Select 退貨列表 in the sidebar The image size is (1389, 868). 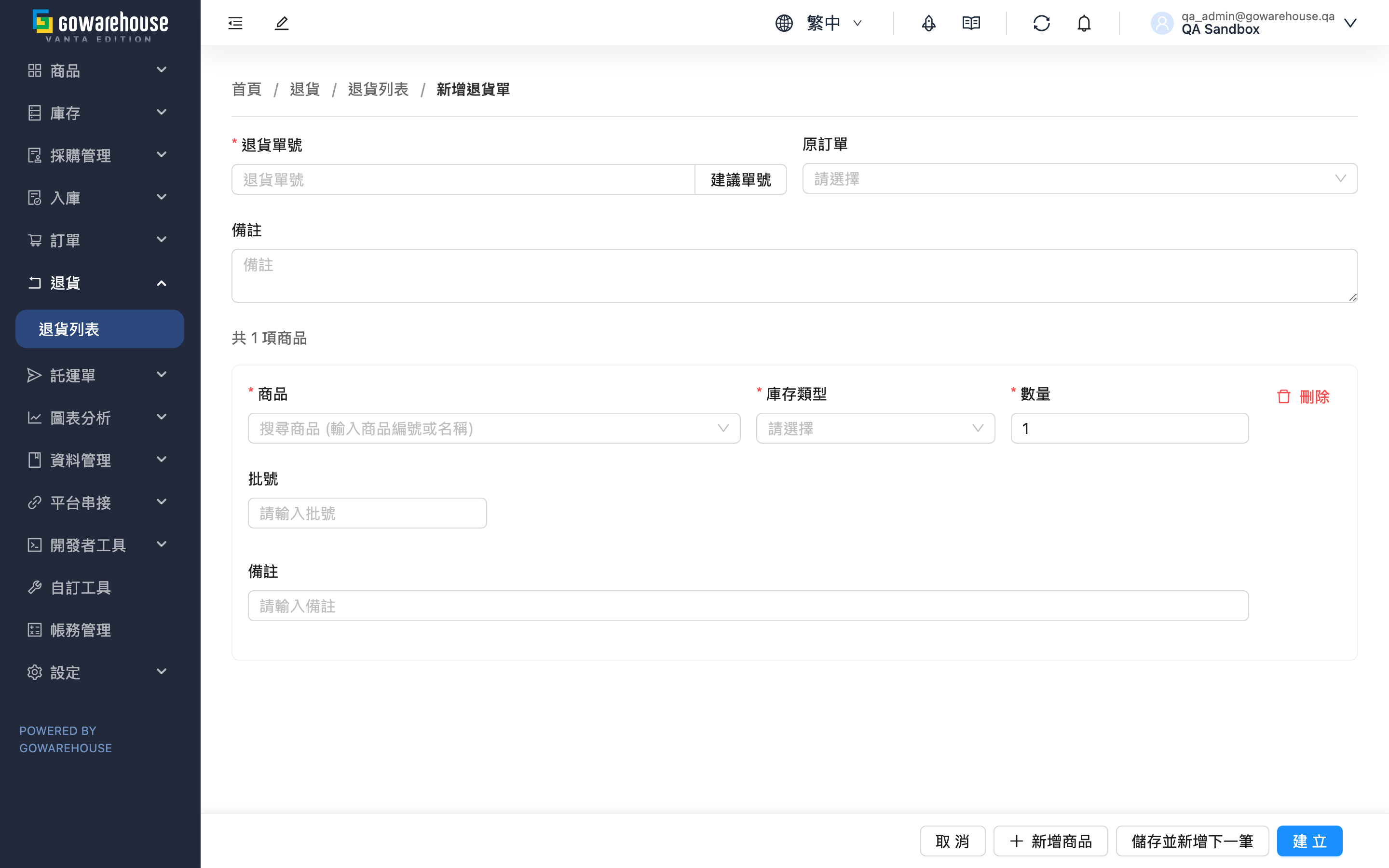(x=100, y=329)
